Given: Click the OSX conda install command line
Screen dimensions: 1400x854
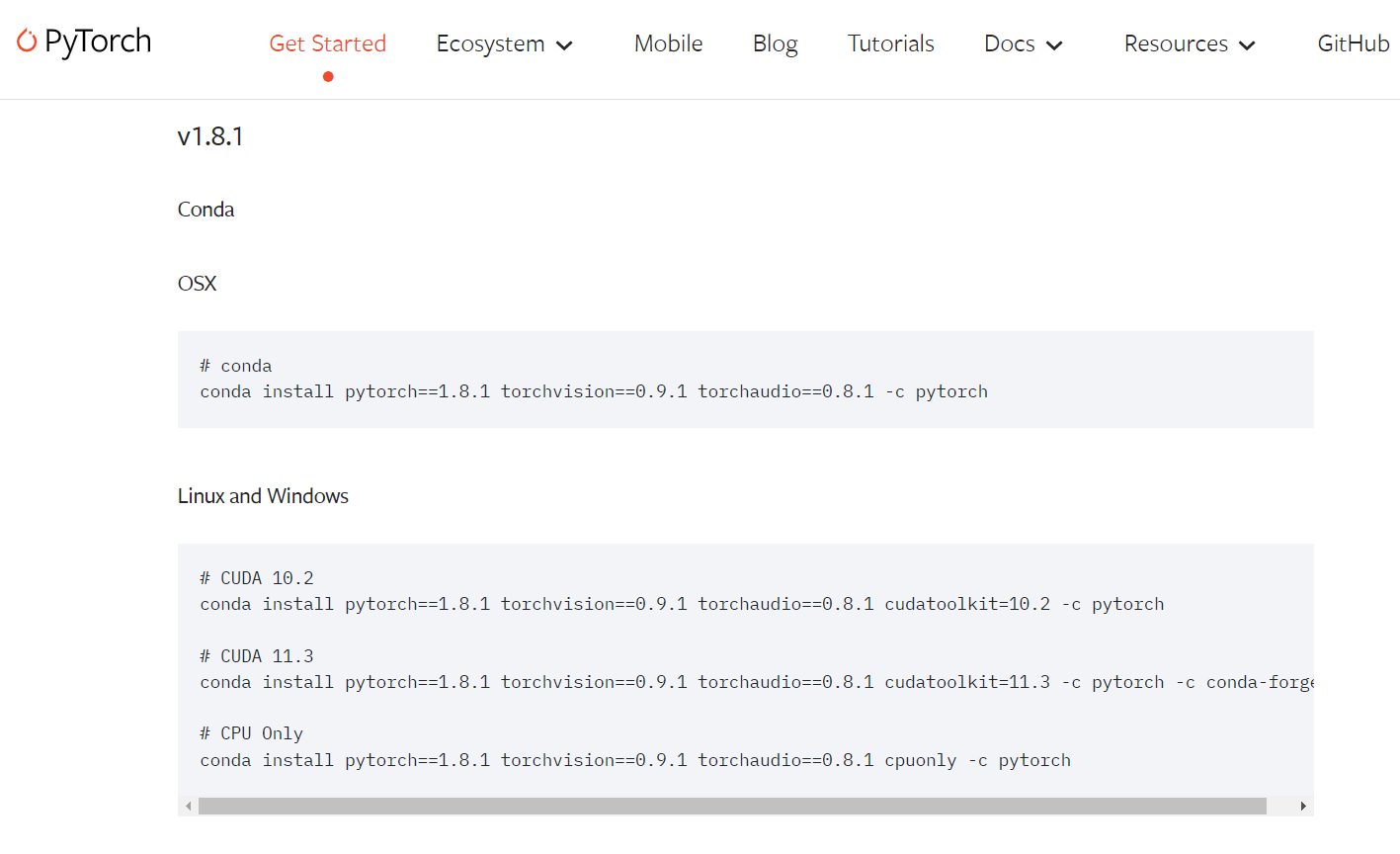Looking at the screenshot, I should point(594,391).
